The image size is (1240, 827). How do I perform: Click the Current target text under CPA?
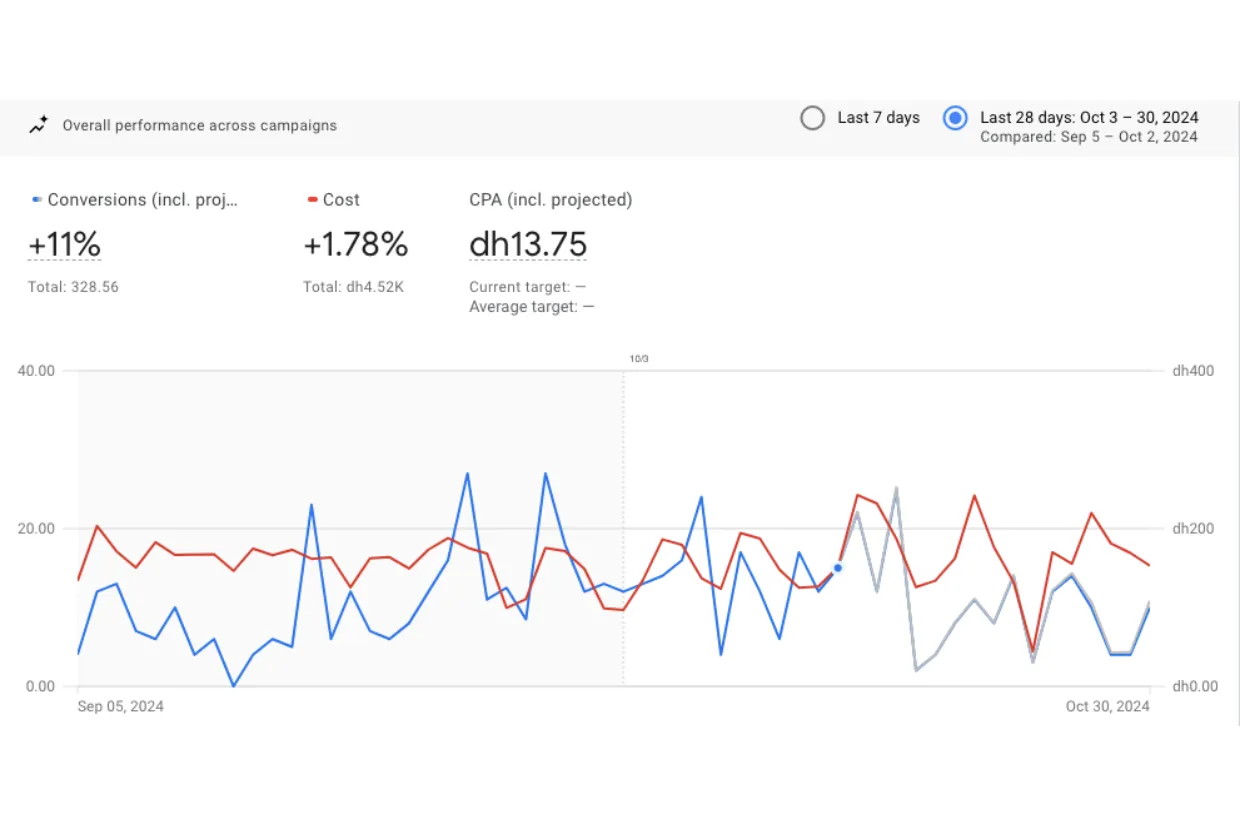coord(528,287)
